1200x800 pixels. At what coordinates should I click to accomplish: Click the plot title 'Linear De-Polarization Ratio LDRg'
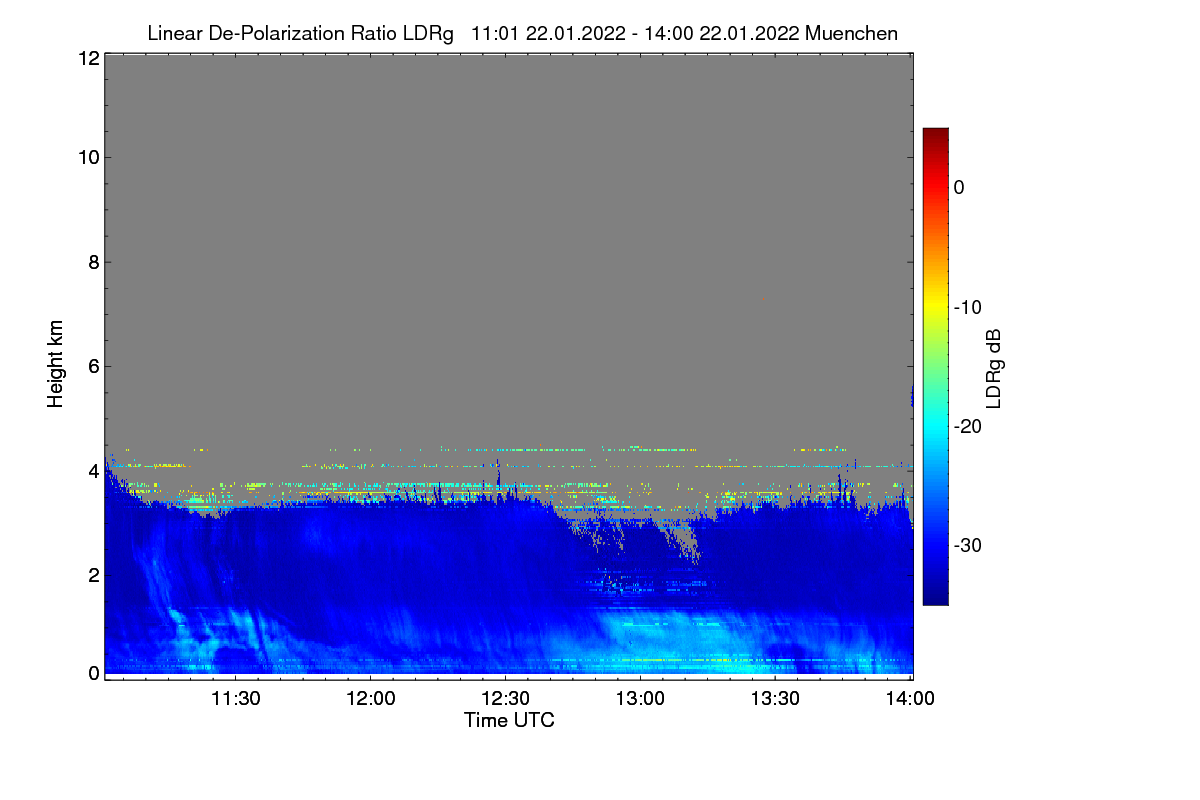pos(300,34)
